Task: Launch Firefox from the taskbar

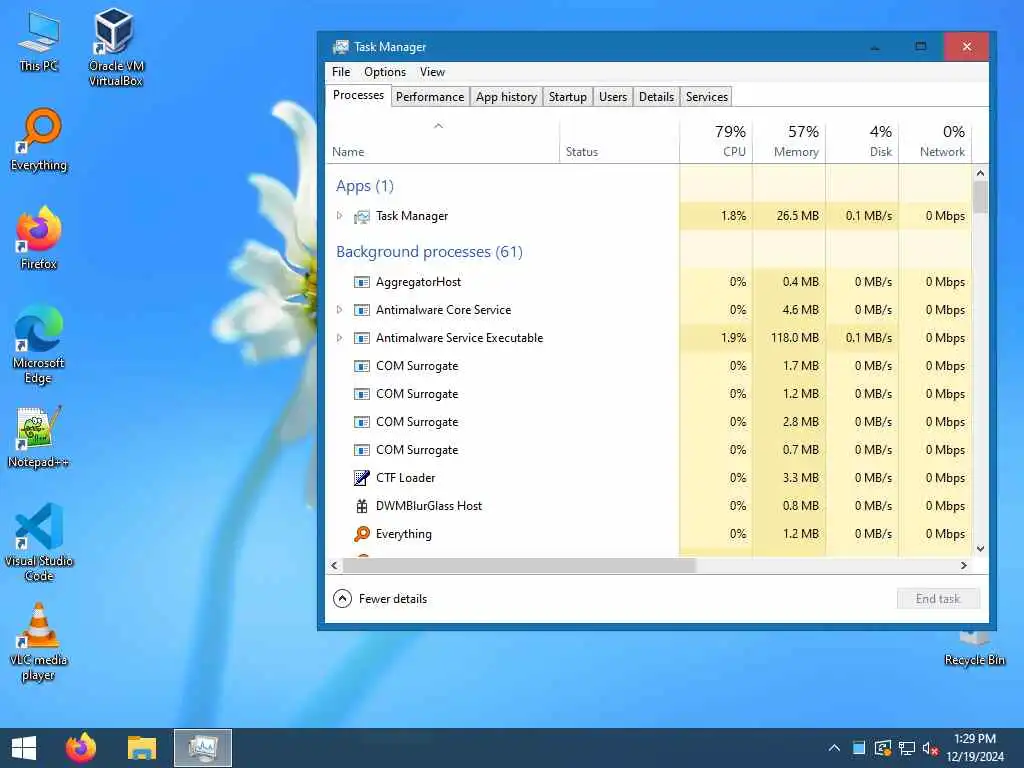Action: 81,748
